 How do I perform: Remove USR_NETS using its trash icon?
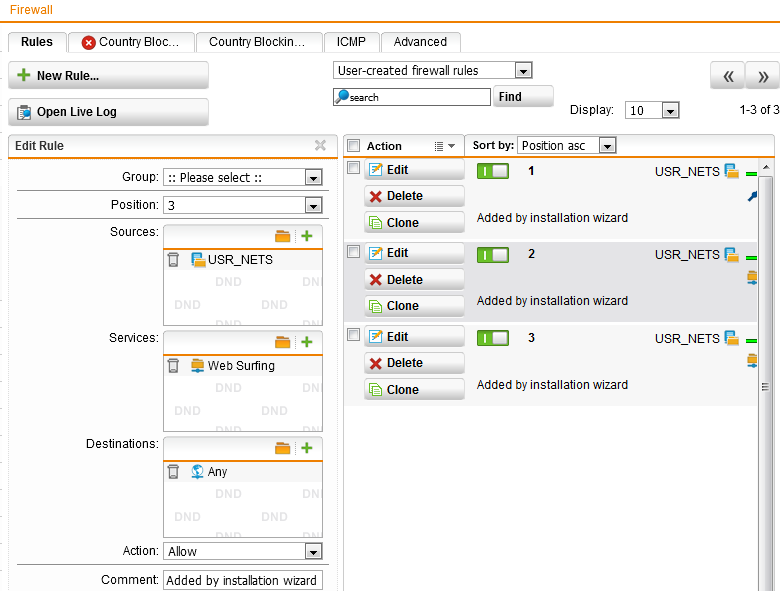[174, 260]
